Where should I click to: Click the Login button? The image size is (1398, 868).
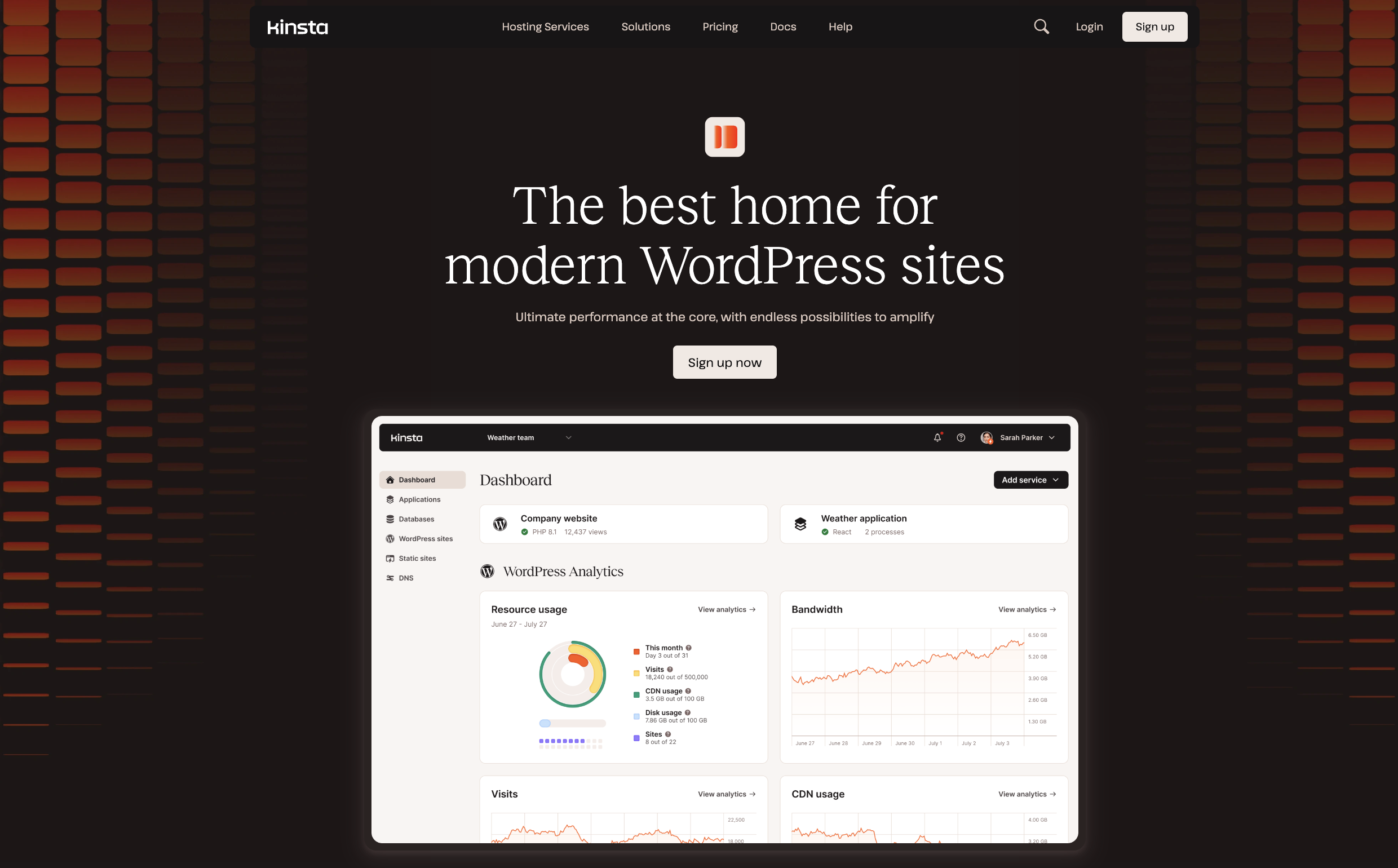pos(1089,27)
